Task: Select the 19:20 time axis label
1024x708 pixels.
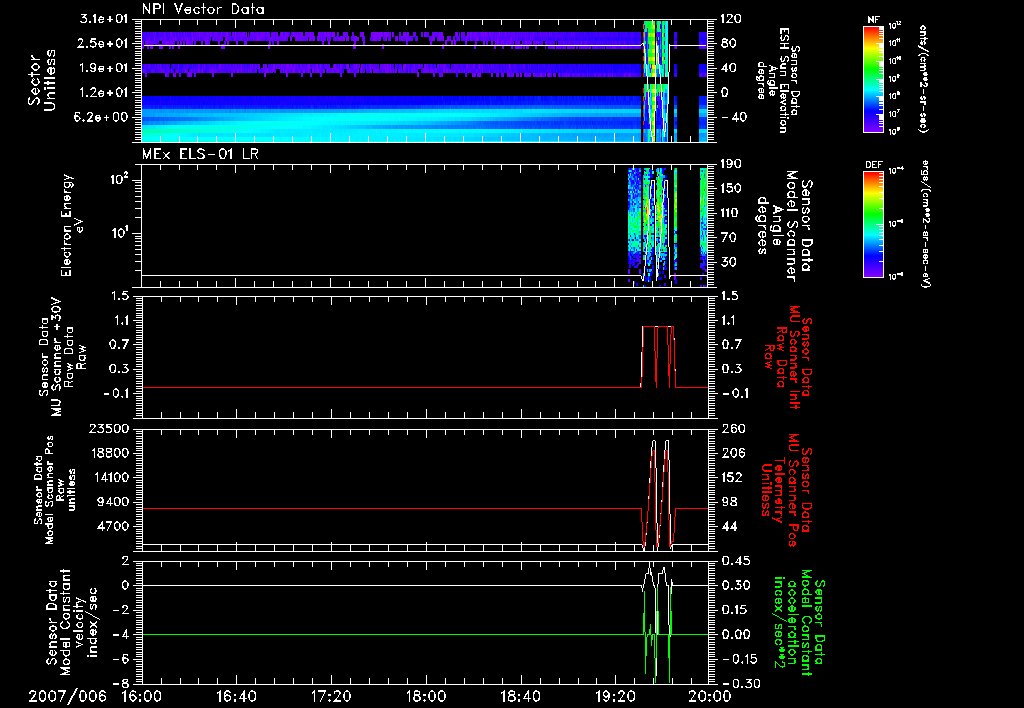Action: pos(615,696)
